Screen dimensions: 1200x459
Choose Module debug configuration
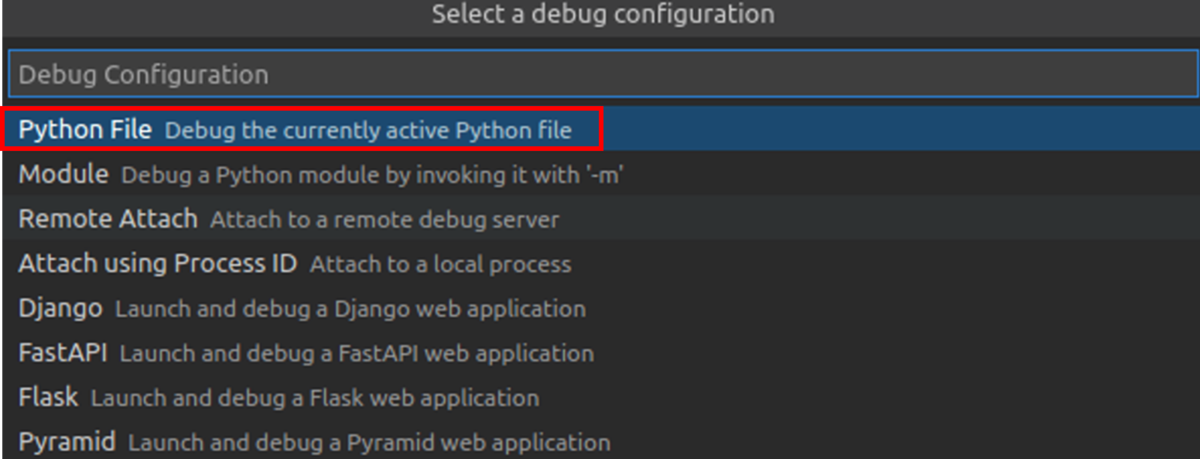[600, 175]
